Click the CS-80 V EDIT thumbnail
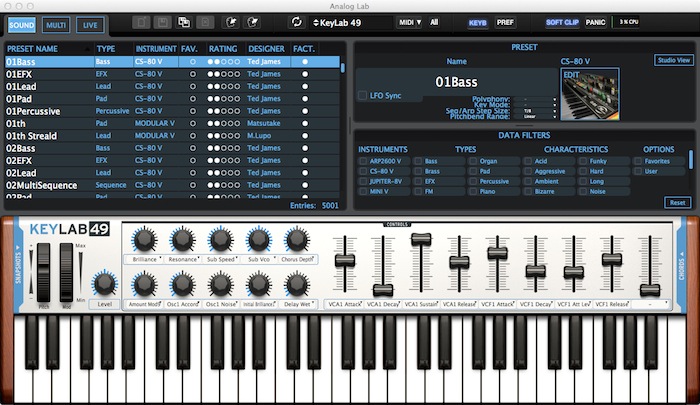 pyautogui.click(x=590, y=94)
